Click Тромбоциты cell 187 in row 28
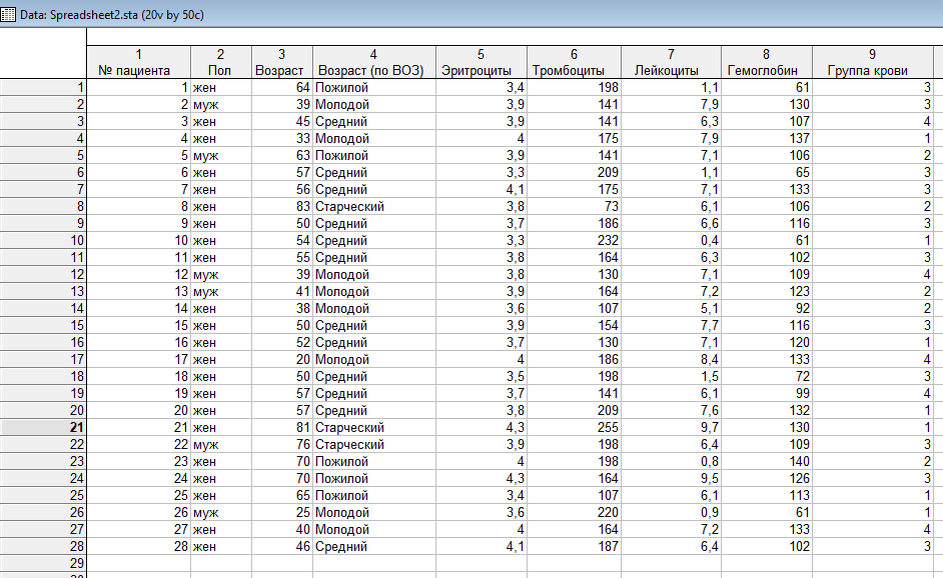This screenshot has width=943, height=578. (574, 546)
